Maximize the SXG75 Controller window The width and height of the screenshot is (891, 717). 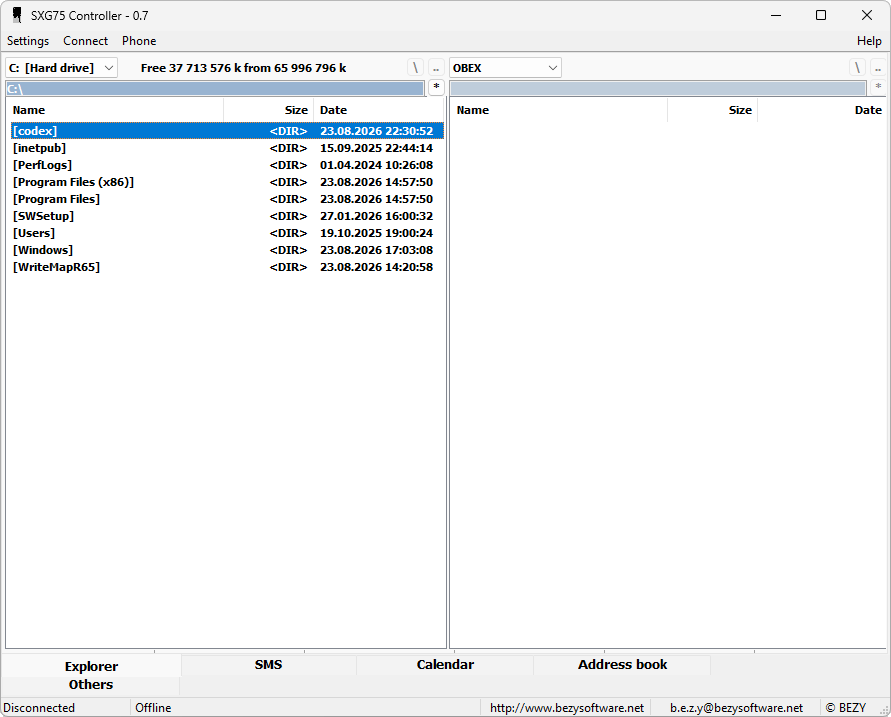click(x=821, y=15)
